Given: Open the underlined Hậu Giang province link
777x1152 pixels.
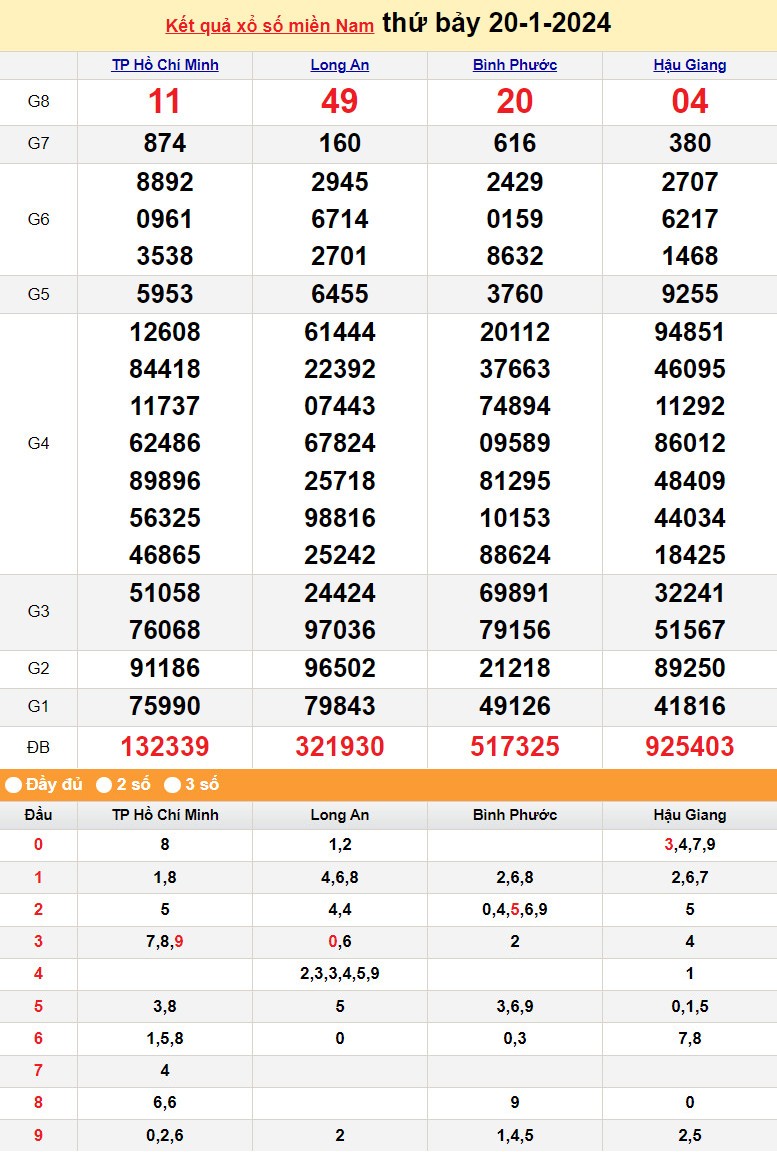Looking at the screenshot, I should tap(690, 65).
